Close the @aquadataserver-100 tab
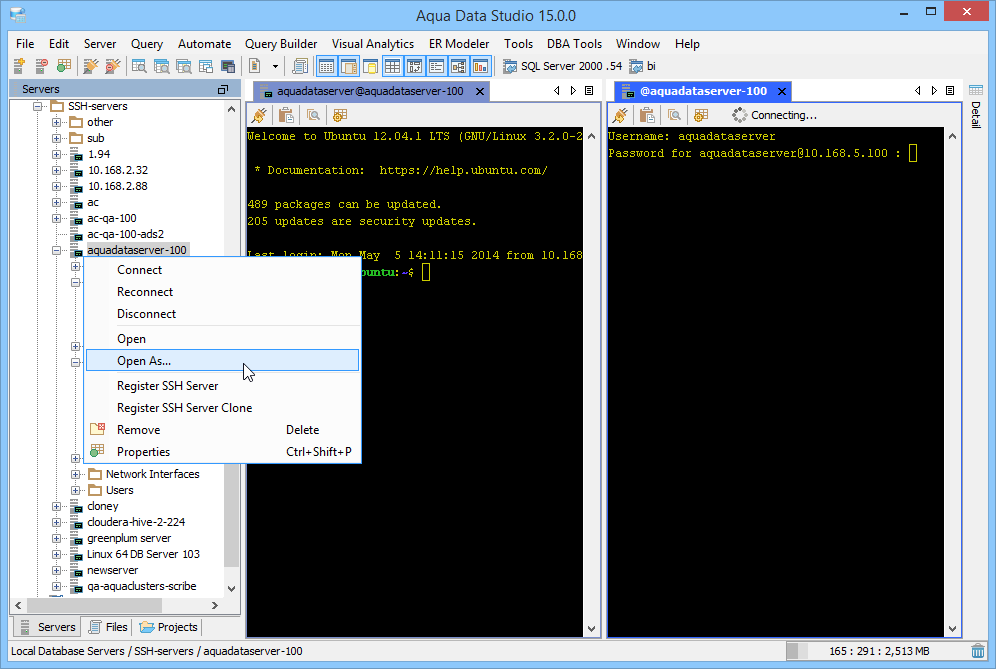 pyautogui.click(x=782, y=91)
